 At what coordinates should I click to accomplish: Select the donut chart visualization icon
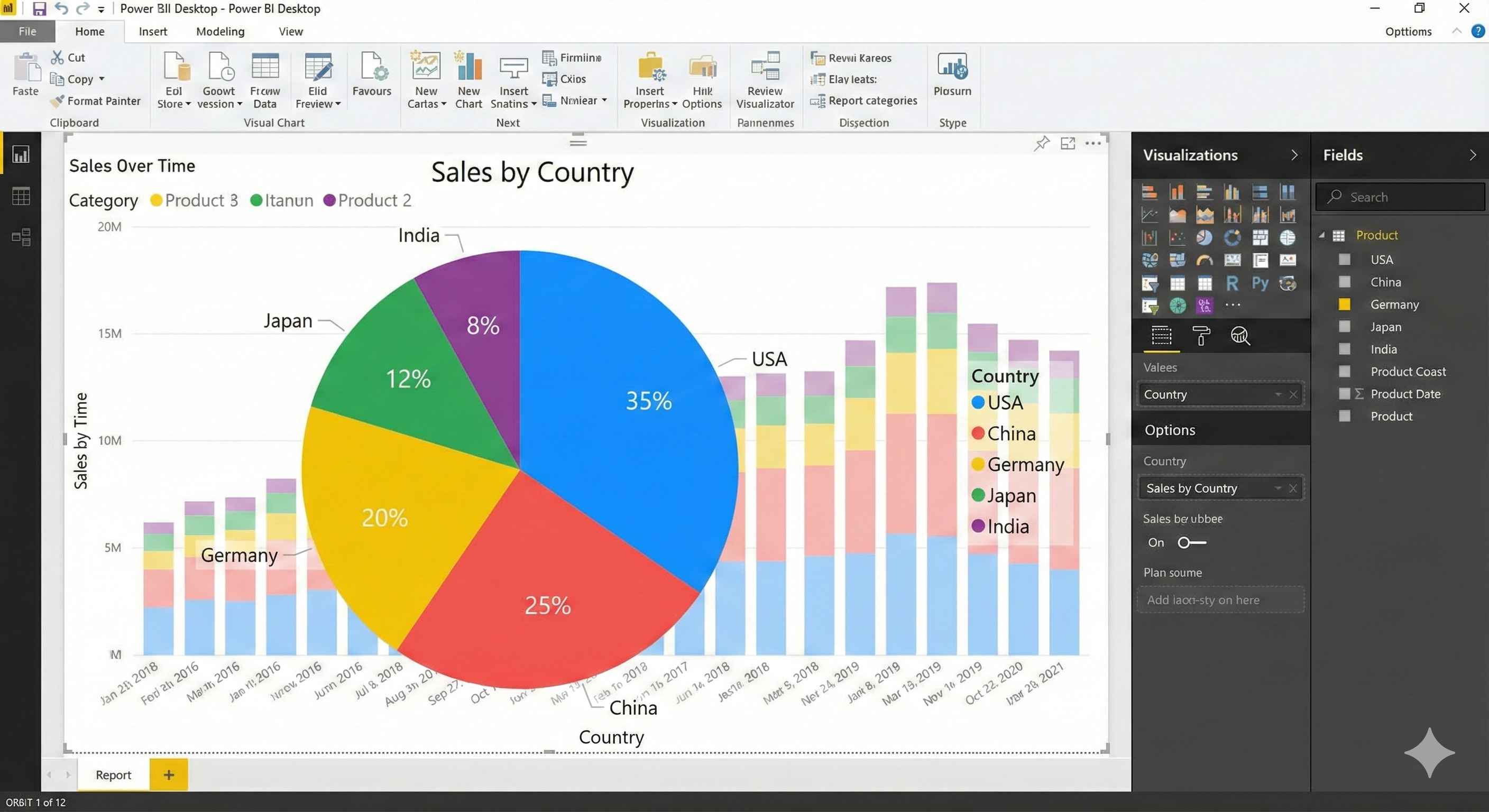click(x=1232, y=237)
